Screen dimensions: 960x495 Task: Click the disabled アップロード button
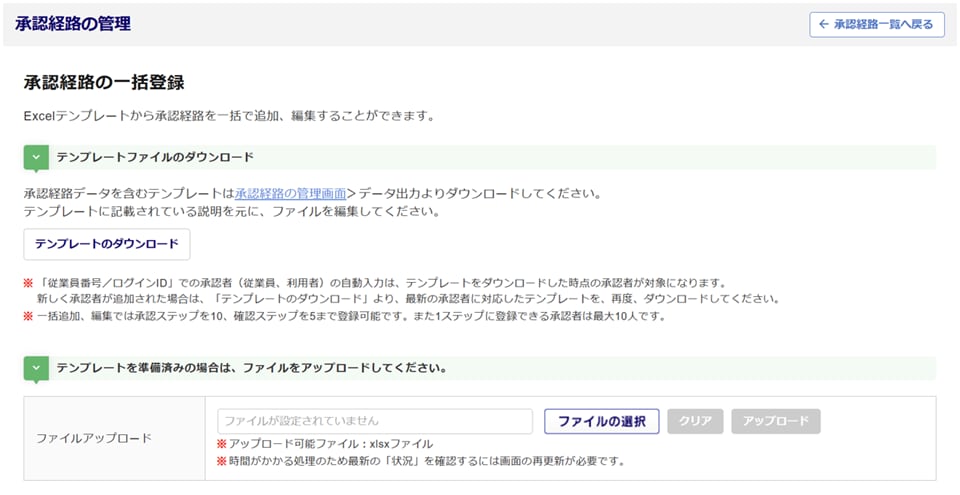[x=775, y=421]
